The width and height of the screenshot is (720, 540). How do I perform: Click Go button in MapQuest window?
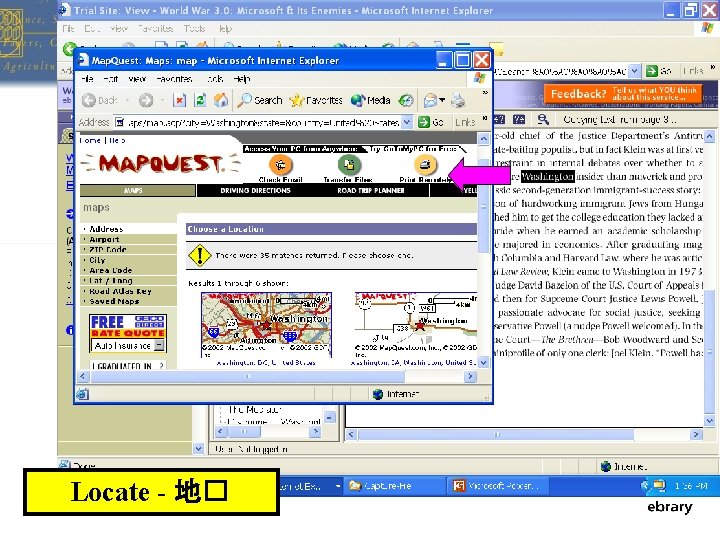point(431,122)
